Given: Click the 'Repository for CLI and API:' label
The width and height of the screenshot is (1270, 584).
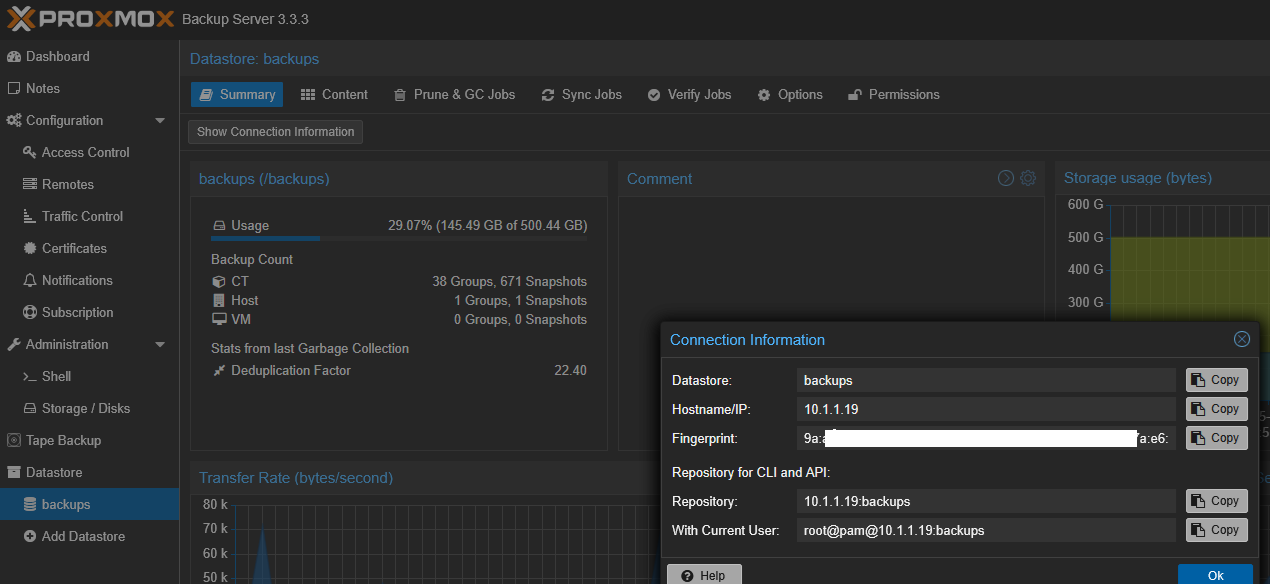Looking at the screenshot, I should [x=751, y=472].
